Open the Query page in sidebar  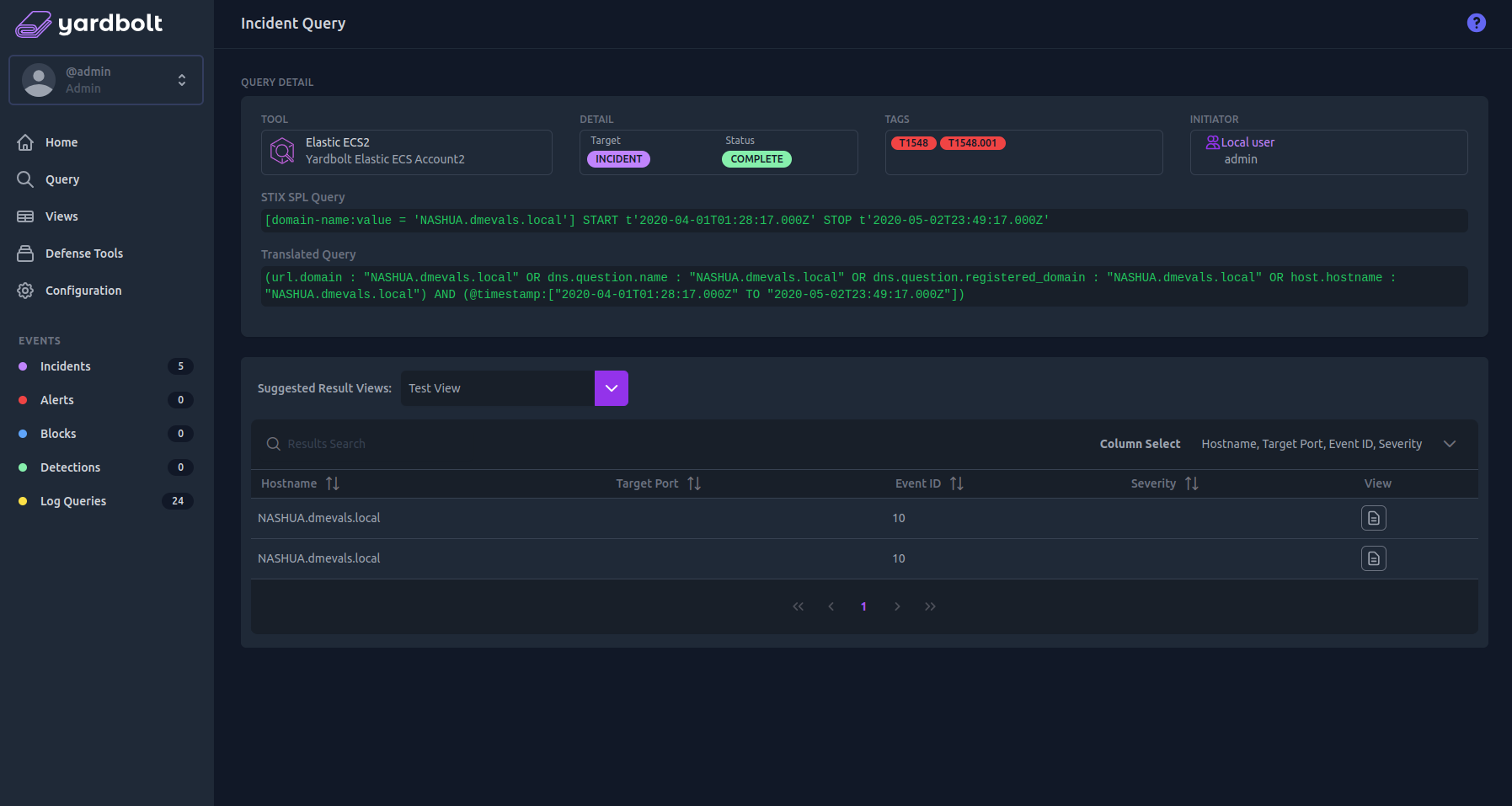coord(62,179)
